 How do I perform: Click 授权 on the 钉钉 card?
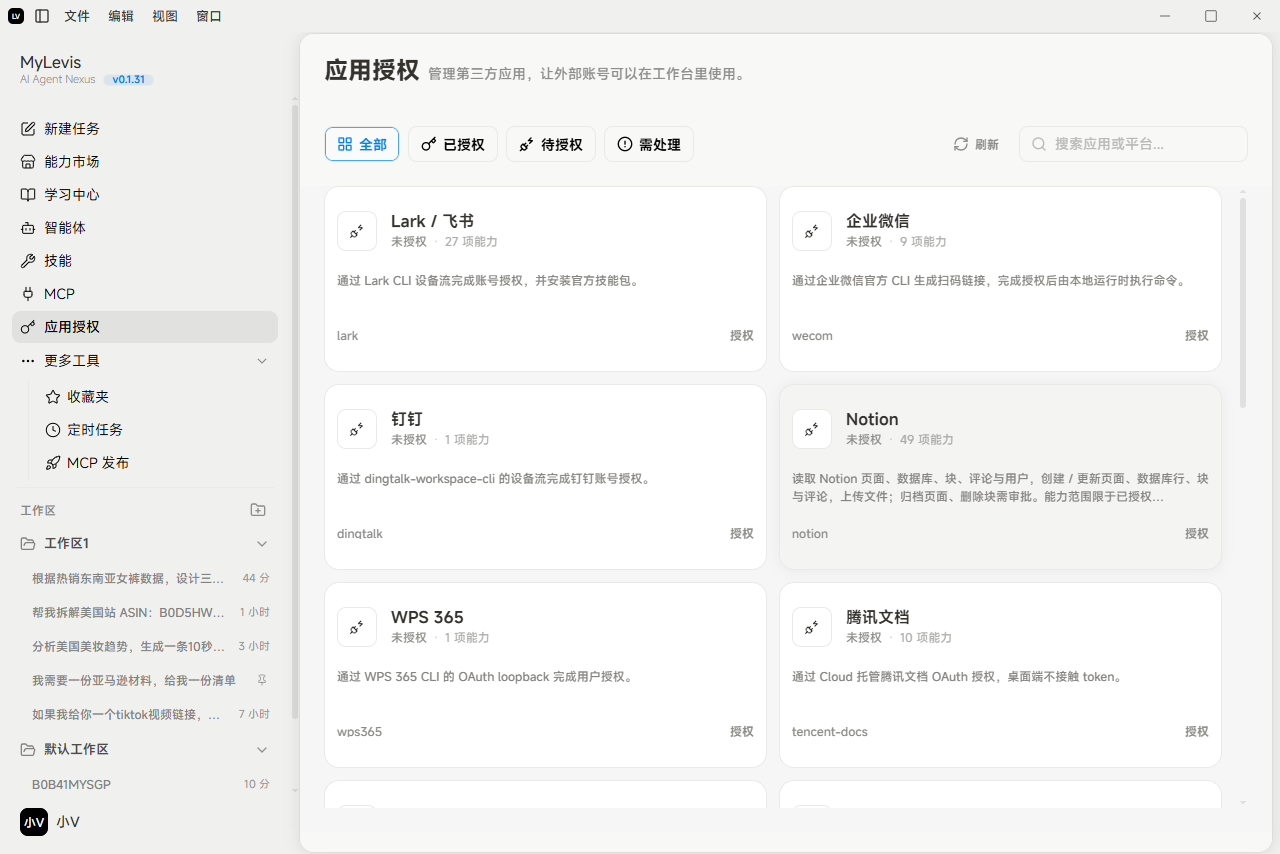click(742, 534)
